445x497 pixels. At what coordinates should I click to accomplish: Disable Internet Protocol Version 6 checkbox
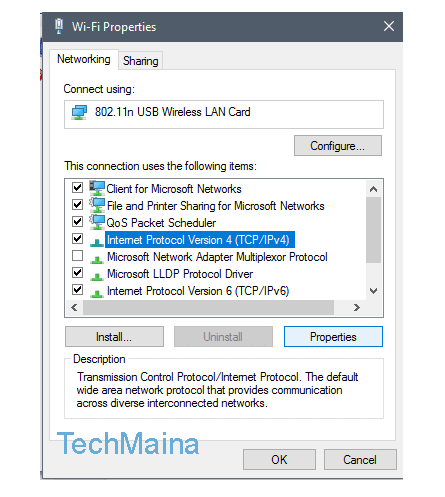click(x=77, y=289)
